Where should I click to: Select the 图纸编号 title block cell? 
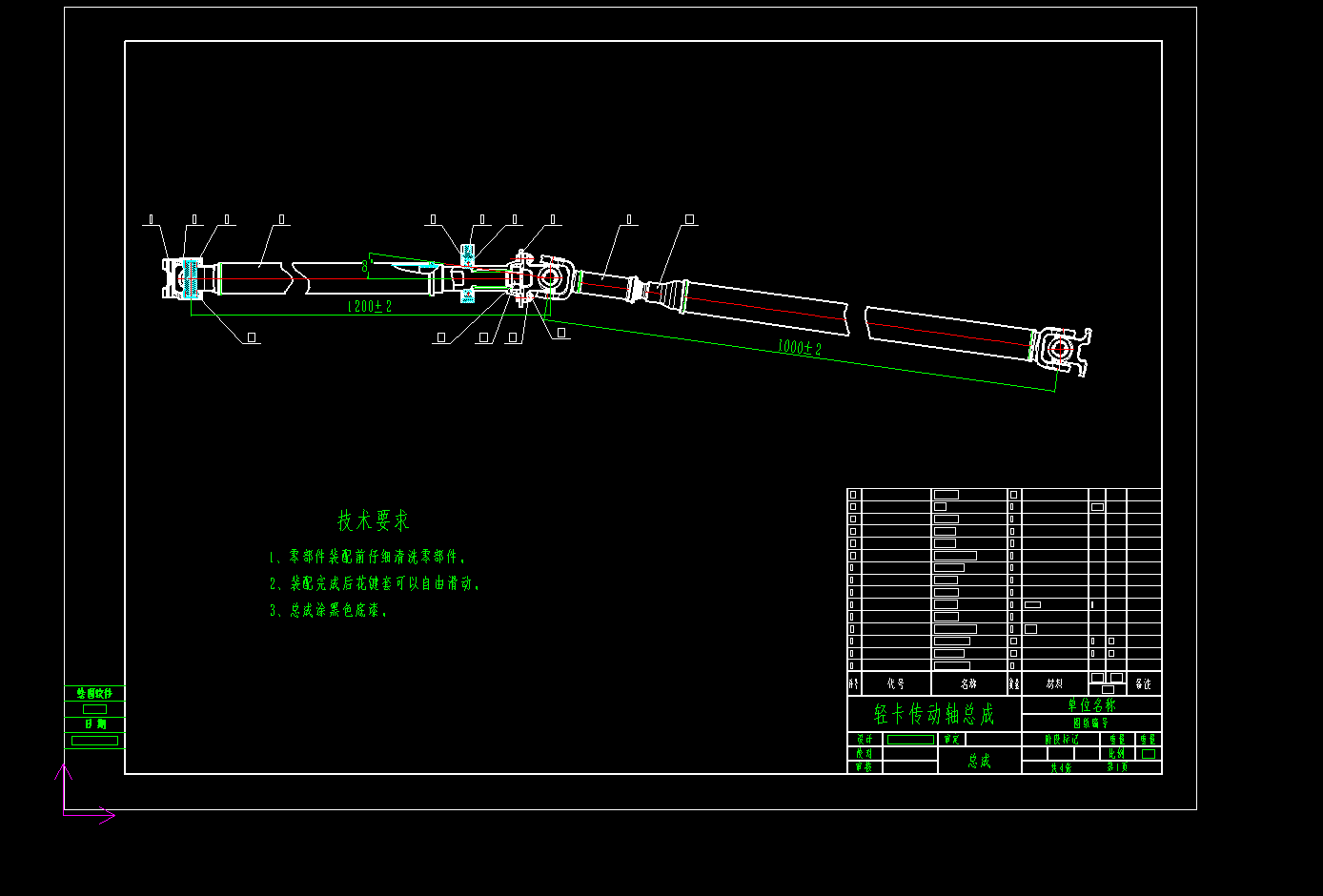(x=1091, y=723)
